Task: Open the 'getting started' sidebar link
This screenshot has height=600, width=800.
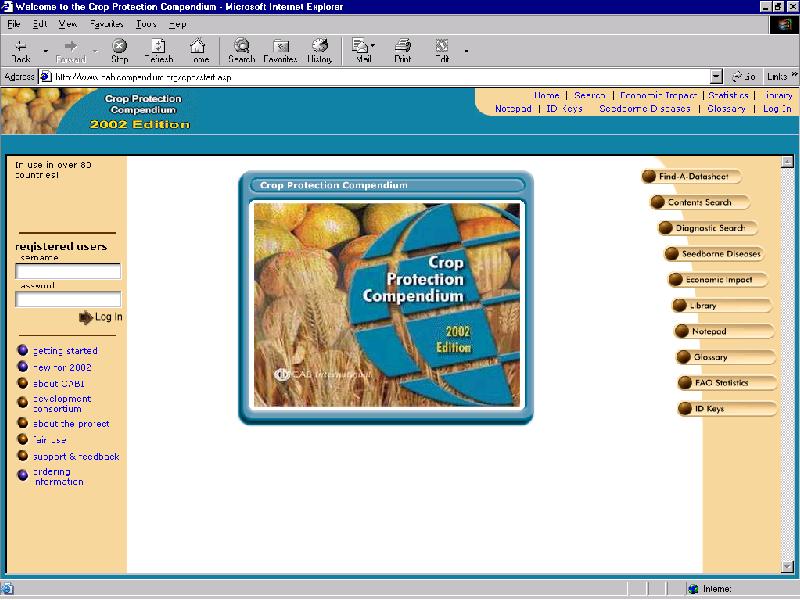Action: pyautogui.click(x=65, y=351)
